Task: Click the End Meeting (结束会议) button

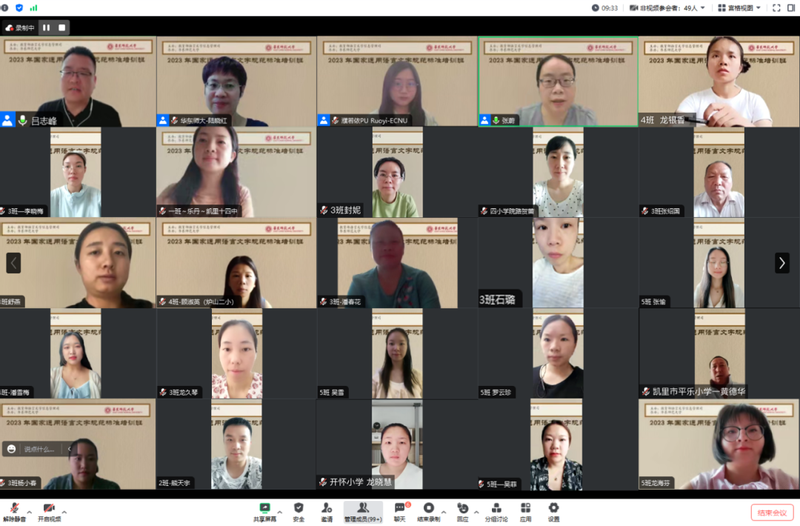Action: pos(772,512)
